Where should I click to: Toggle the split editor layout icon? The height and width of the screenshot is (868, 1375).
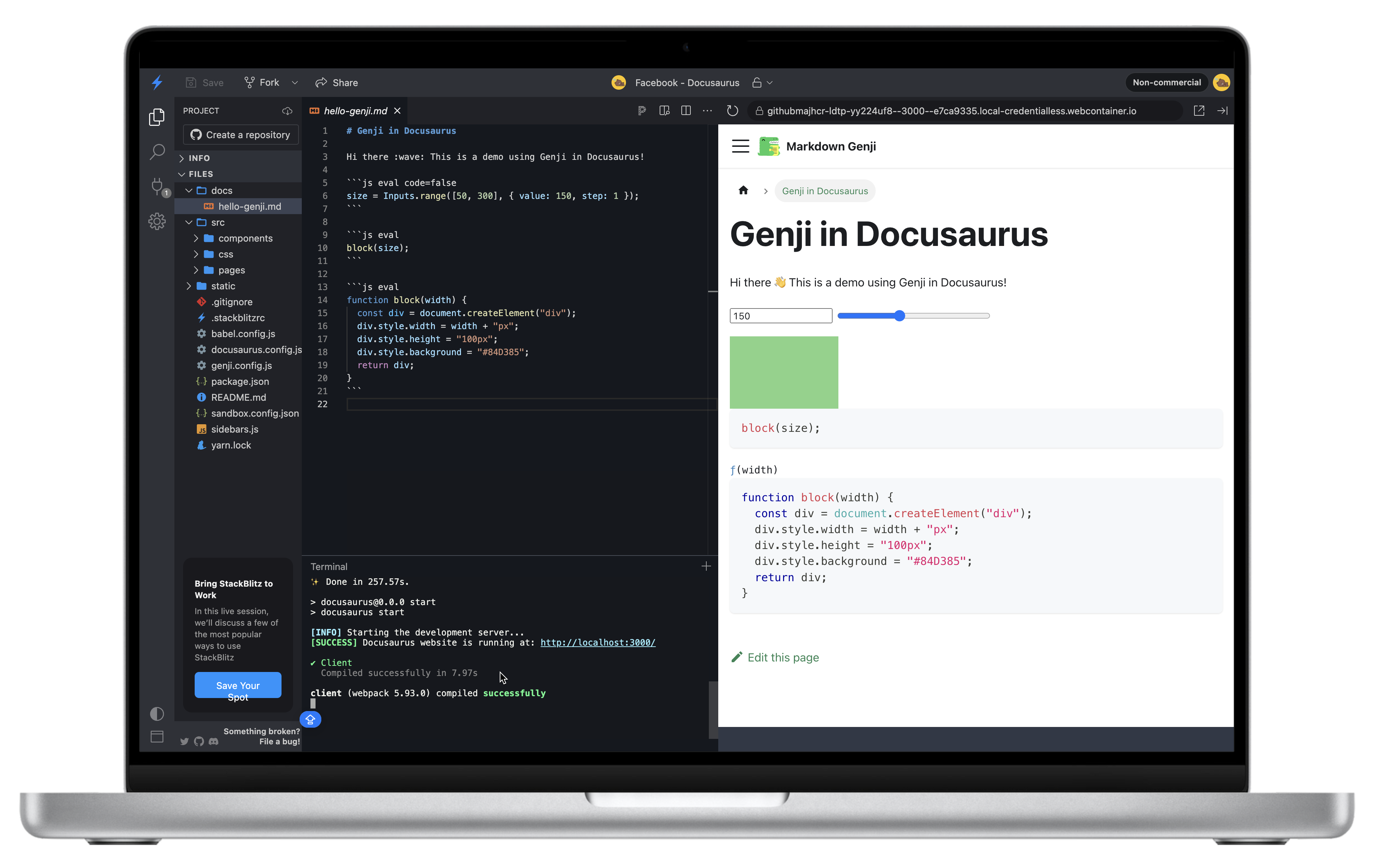(685, 111)
